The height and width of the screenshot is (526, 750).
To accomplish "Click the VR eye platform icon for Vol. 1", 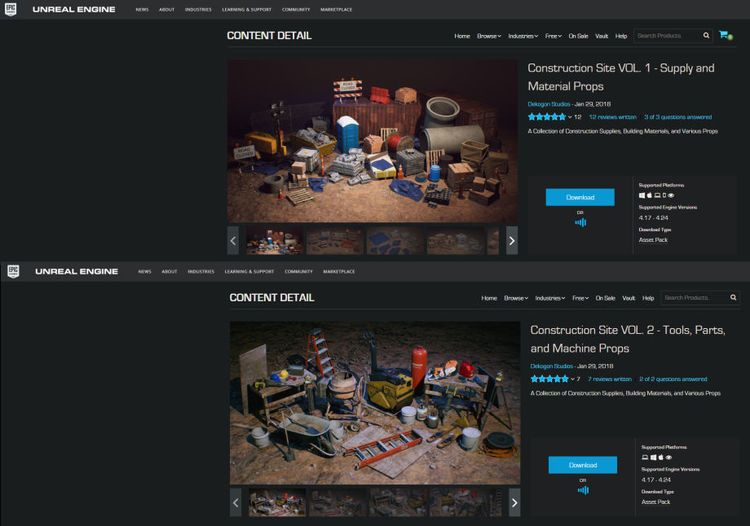I will 671,195.
